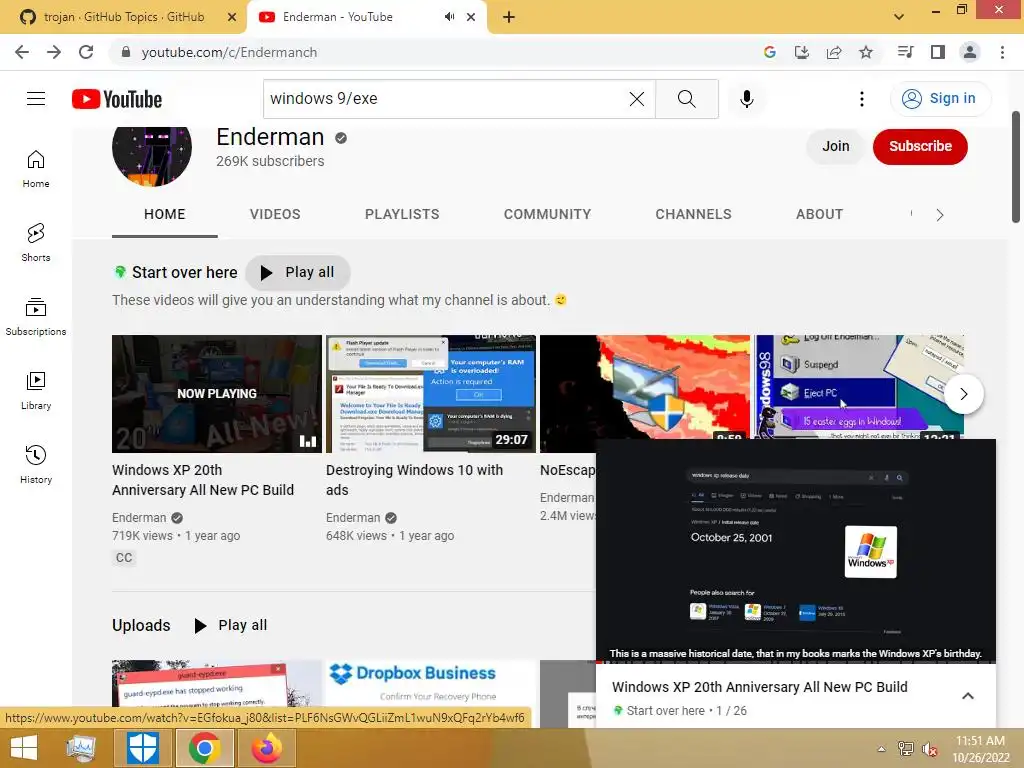Switch to the HOME channel tab
Screen dimensions: 1024x768
pos(165,214)
